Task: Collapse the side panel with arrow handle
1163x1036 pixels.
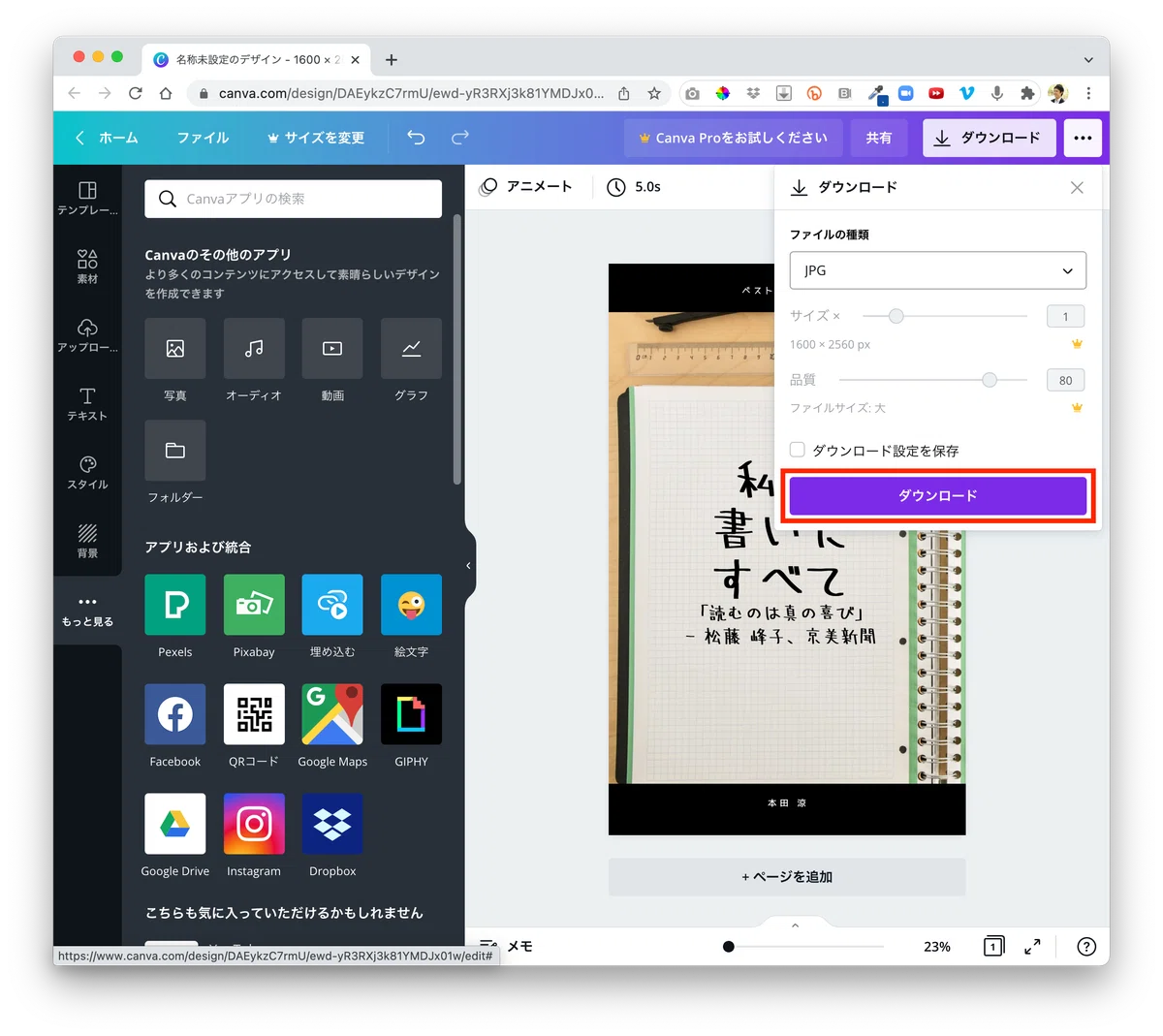Action: 469,565
